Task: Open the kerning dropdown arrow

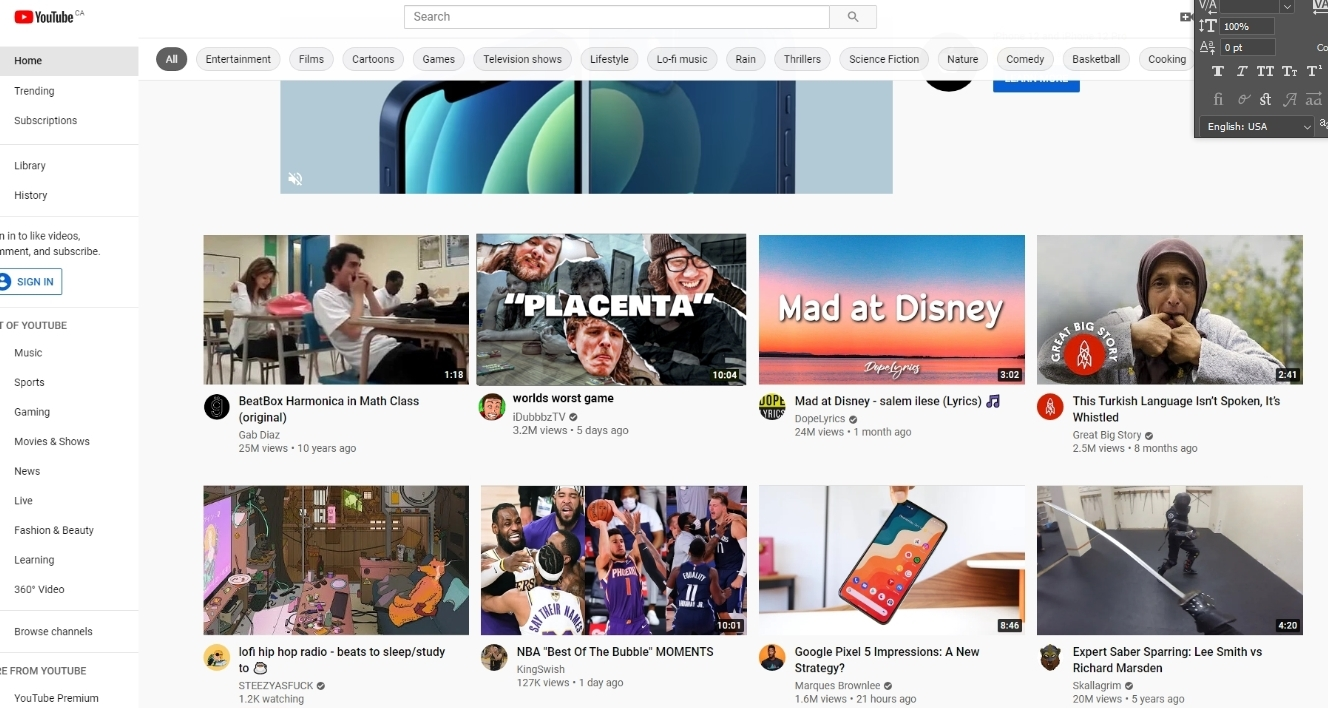Action: 1287,6
